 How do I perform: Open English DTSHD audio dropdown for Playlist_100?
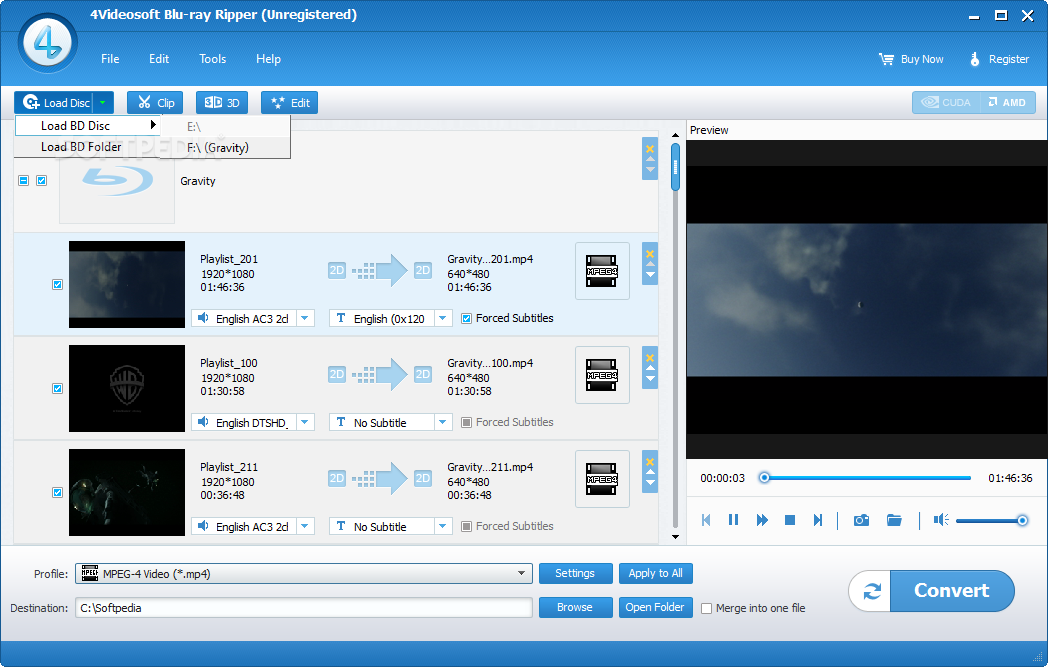[305, 422]
